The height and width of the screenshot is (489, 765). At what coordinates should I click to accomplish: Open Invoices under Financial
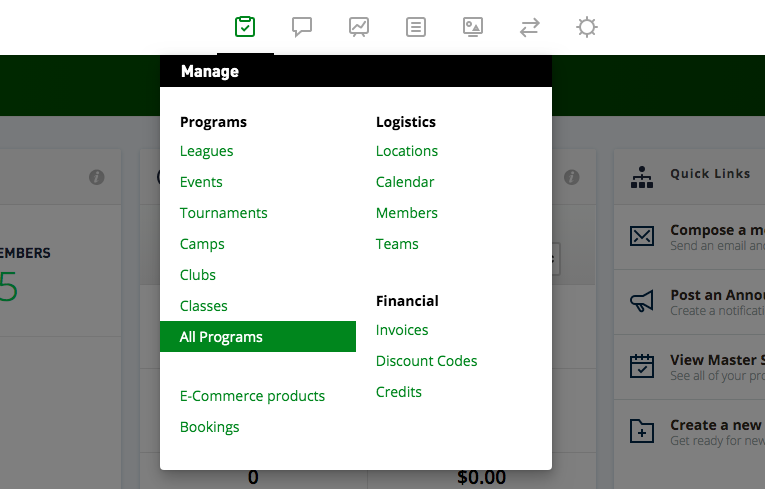402,330
